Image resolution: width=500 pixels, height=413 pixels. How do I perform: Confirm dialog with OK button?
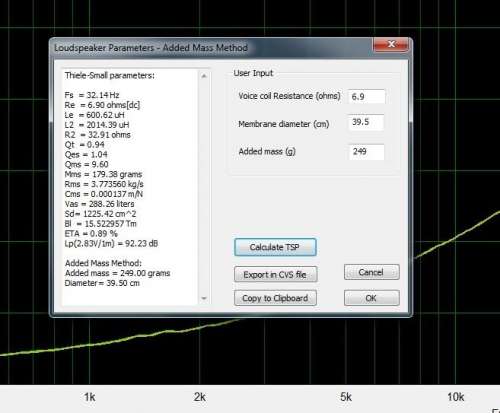click(372, 298)
